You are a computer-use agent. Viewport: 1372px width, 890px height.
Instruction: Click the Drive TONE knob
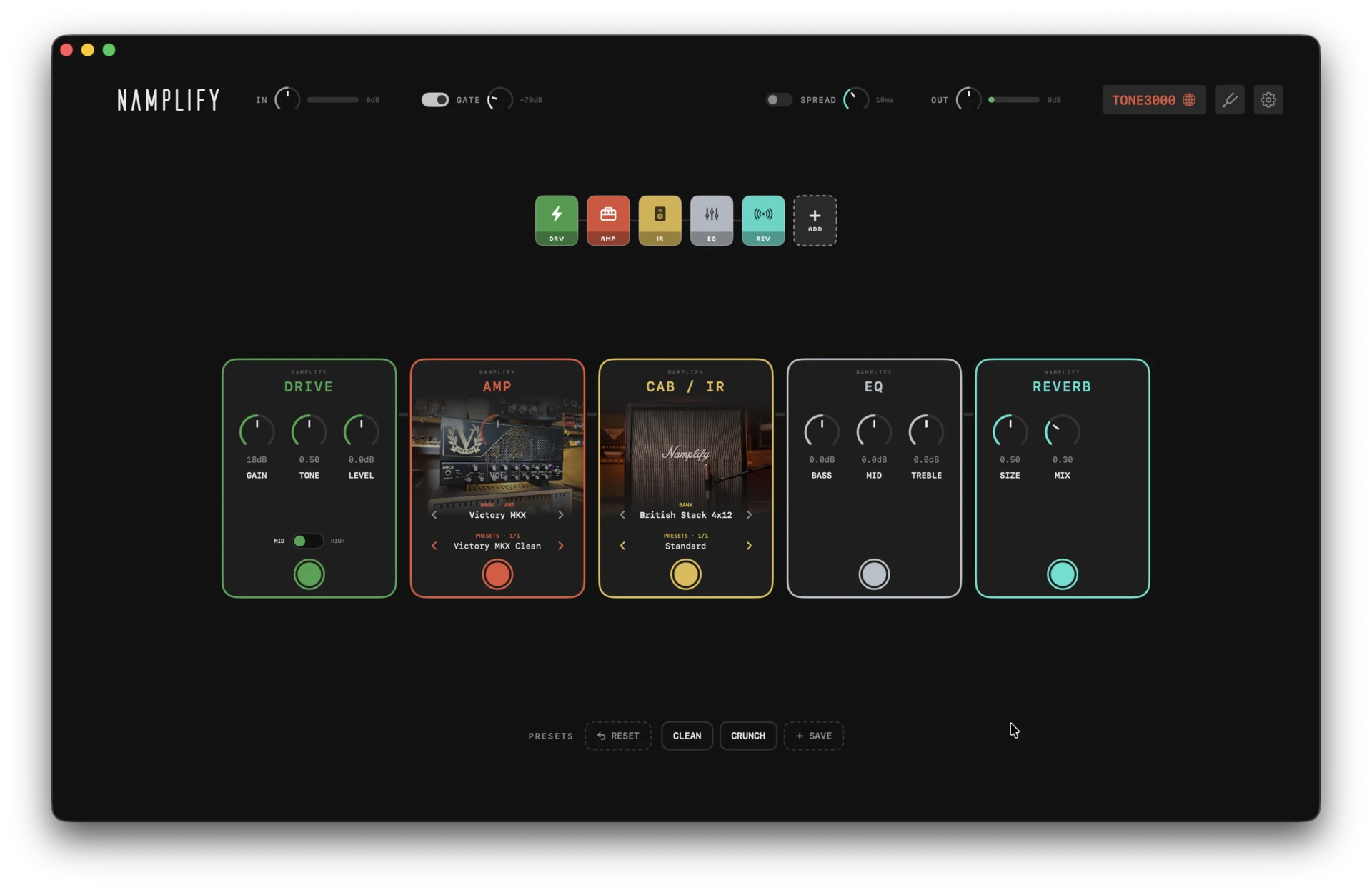point(309,431)
